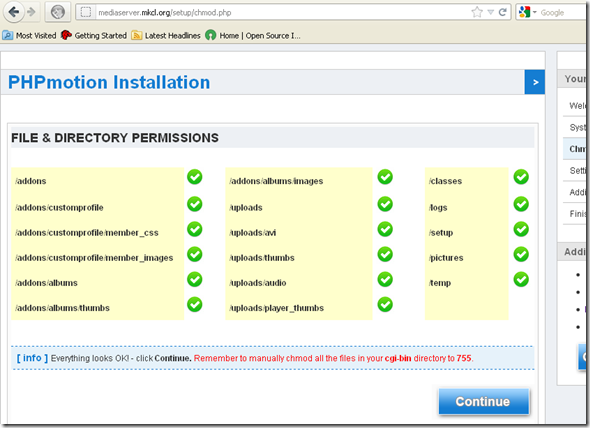This screenshot has width=590, height=428.
Task: Click the site identity globe icon
Action: pyautogui.click(x=58, y=12)
